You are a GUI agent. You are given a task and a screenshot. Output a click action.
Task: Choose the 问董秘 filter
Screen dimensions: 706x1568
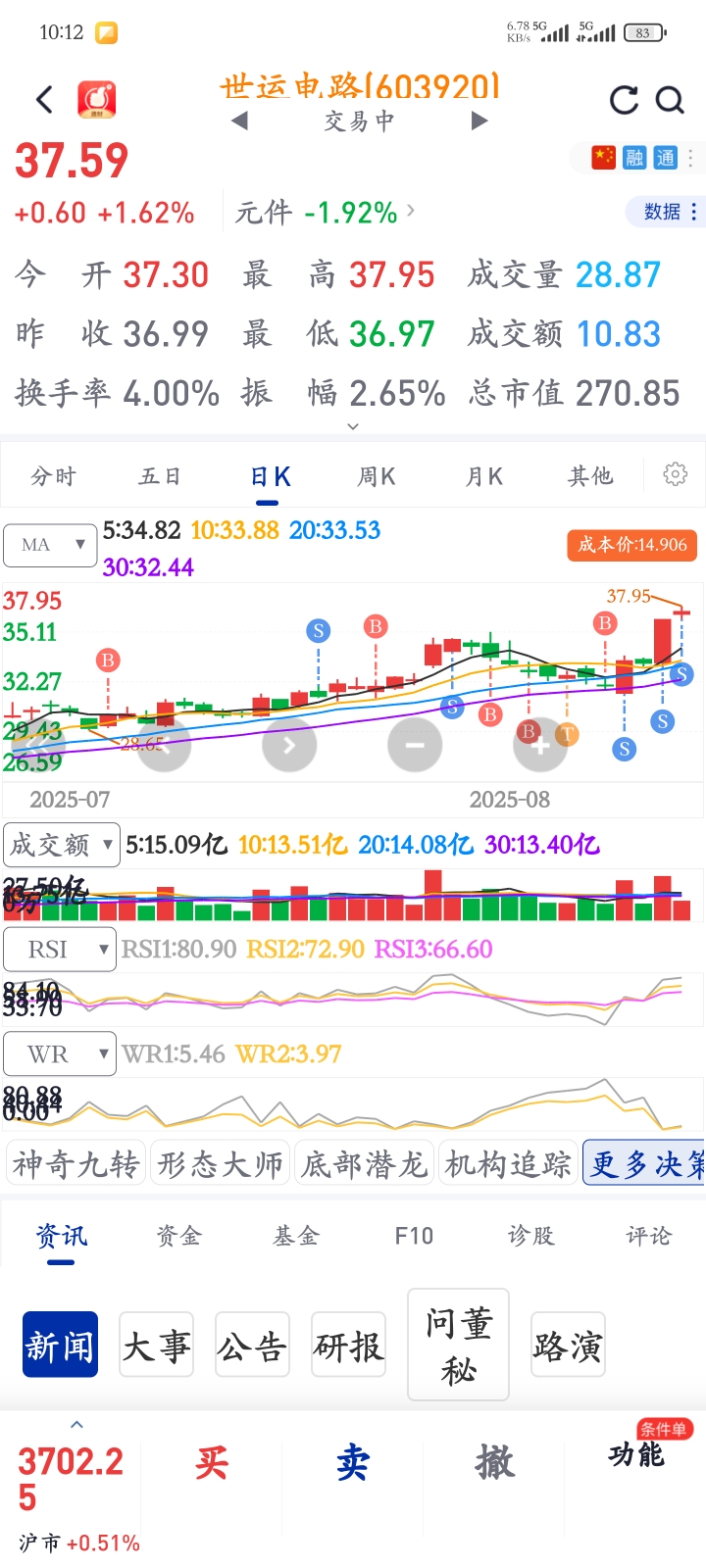tap(458, 1345)
